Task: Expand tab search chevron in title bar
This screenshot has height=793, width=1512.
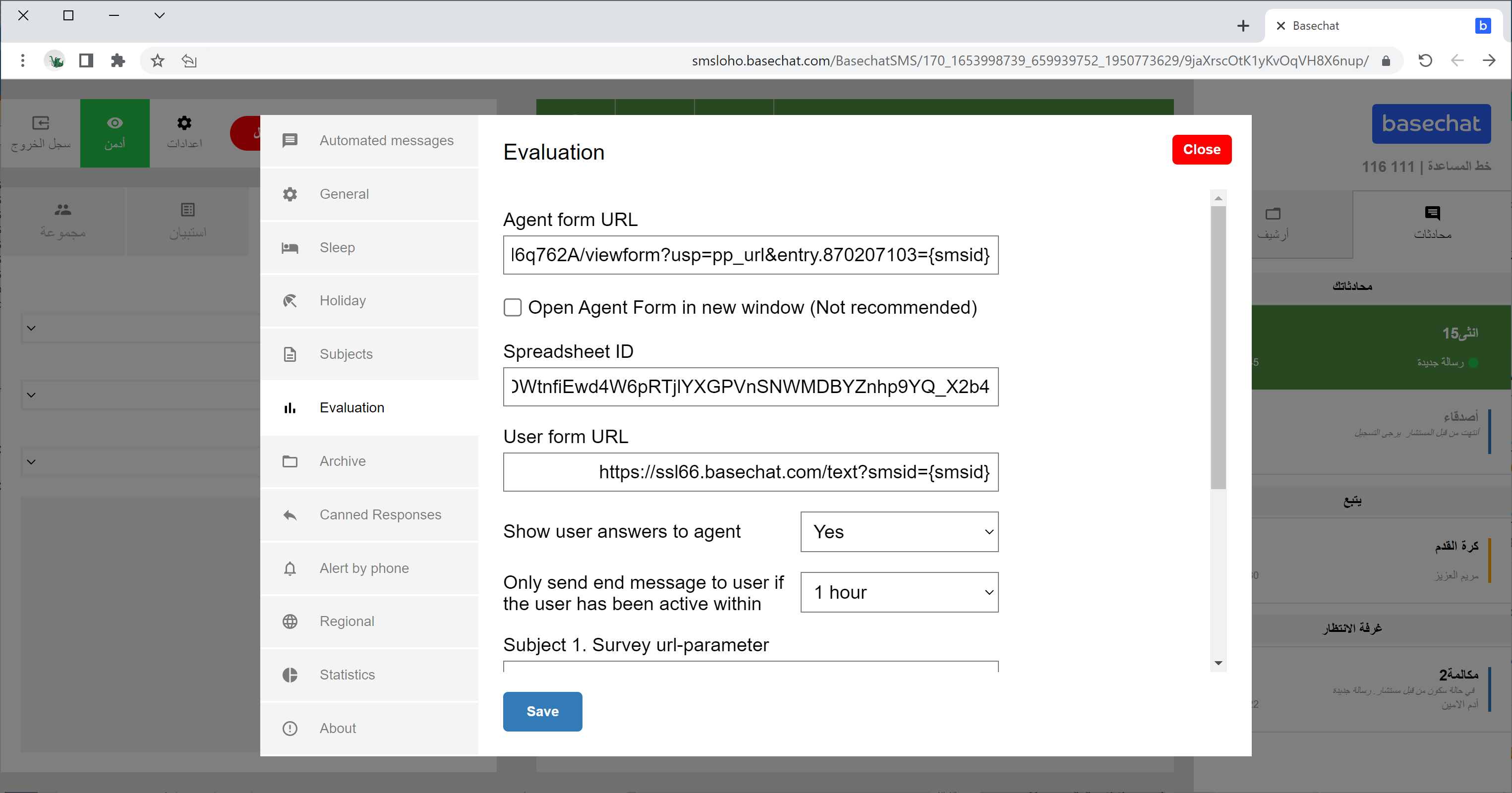Action: 159,15
